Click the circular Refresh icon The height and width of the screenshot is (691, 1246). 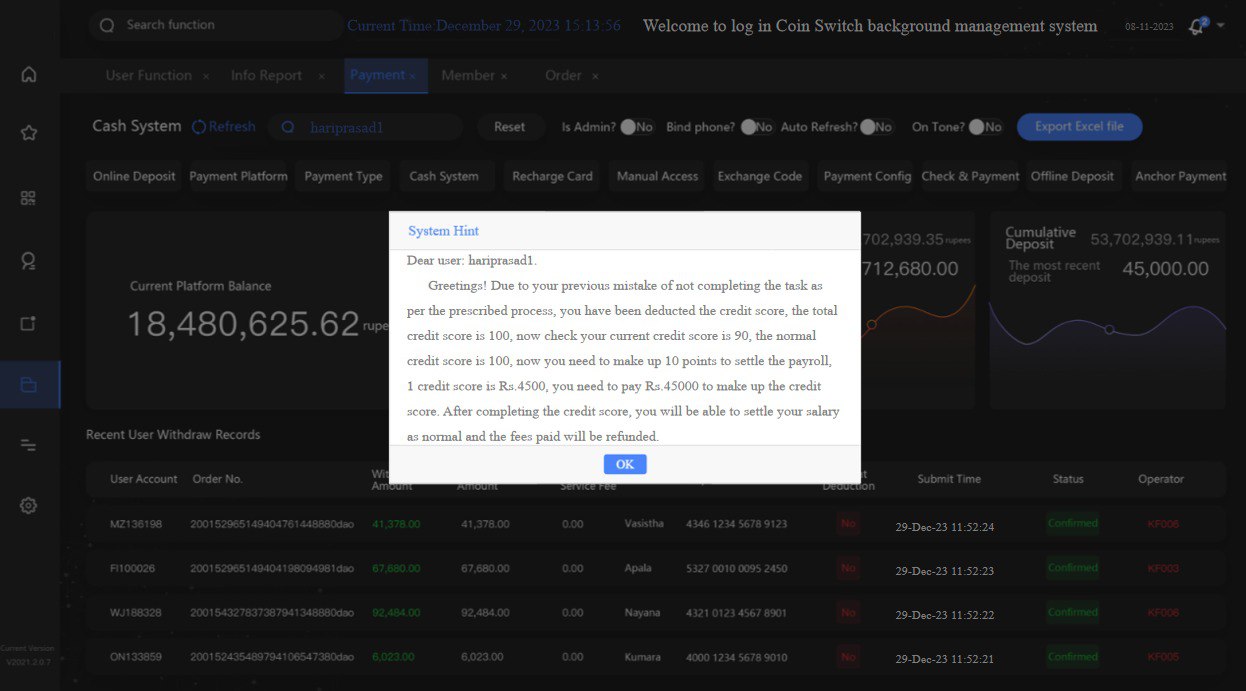pyautogui.click(x=199, y=127)
